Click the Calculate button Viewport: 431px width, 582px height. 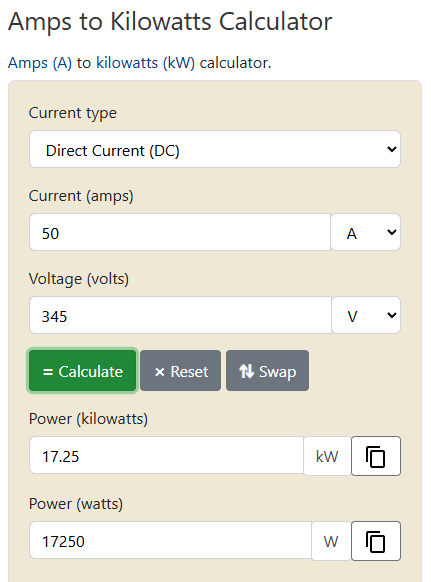(x=82, y=371)
